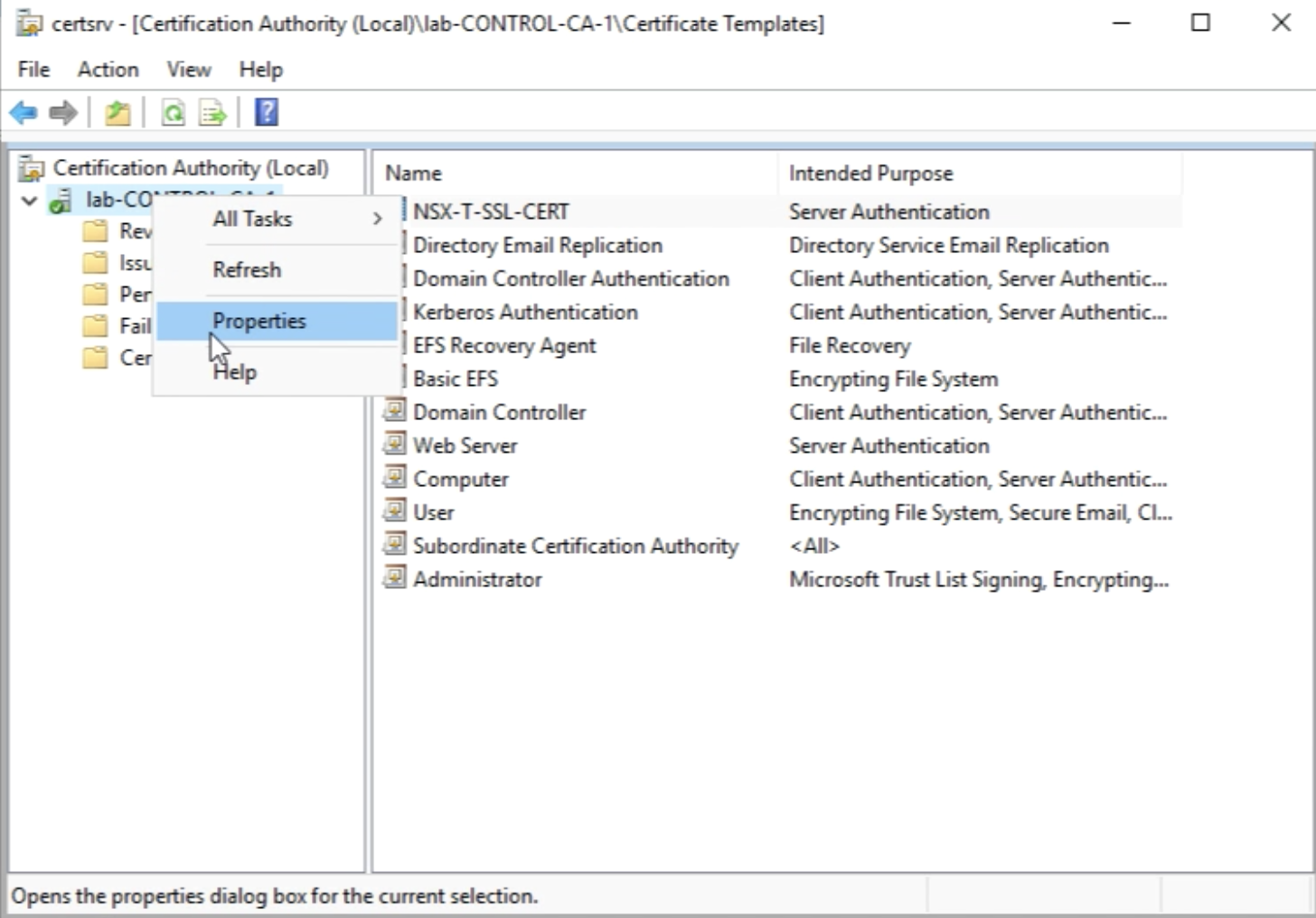Select Certification Authority (Local) root node
This screenshot has height=918, width=1316.
pyautogui.click(x=190, y=168)
